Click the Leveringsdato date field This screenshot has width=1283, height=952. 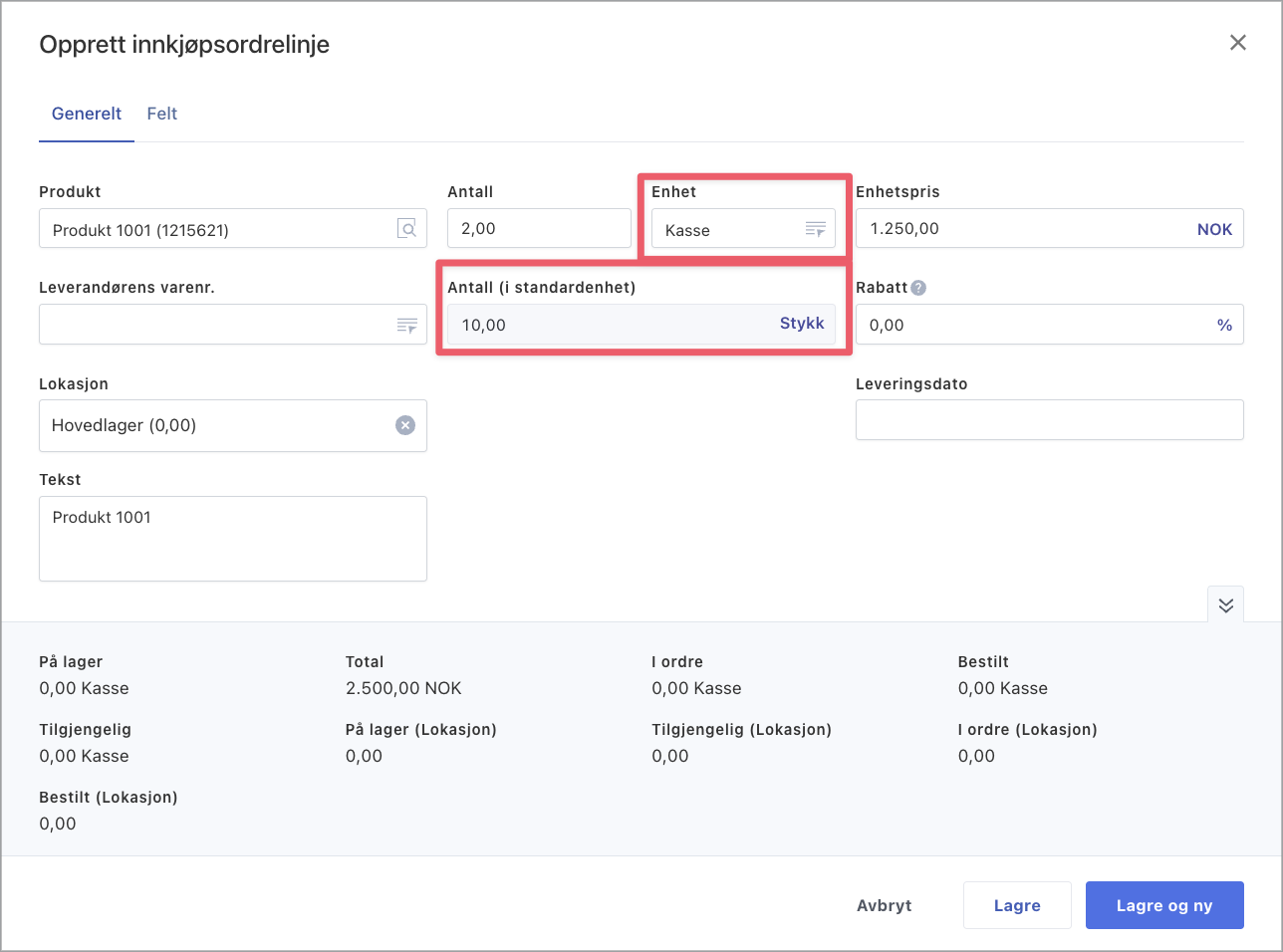[x=1049, y=419]
